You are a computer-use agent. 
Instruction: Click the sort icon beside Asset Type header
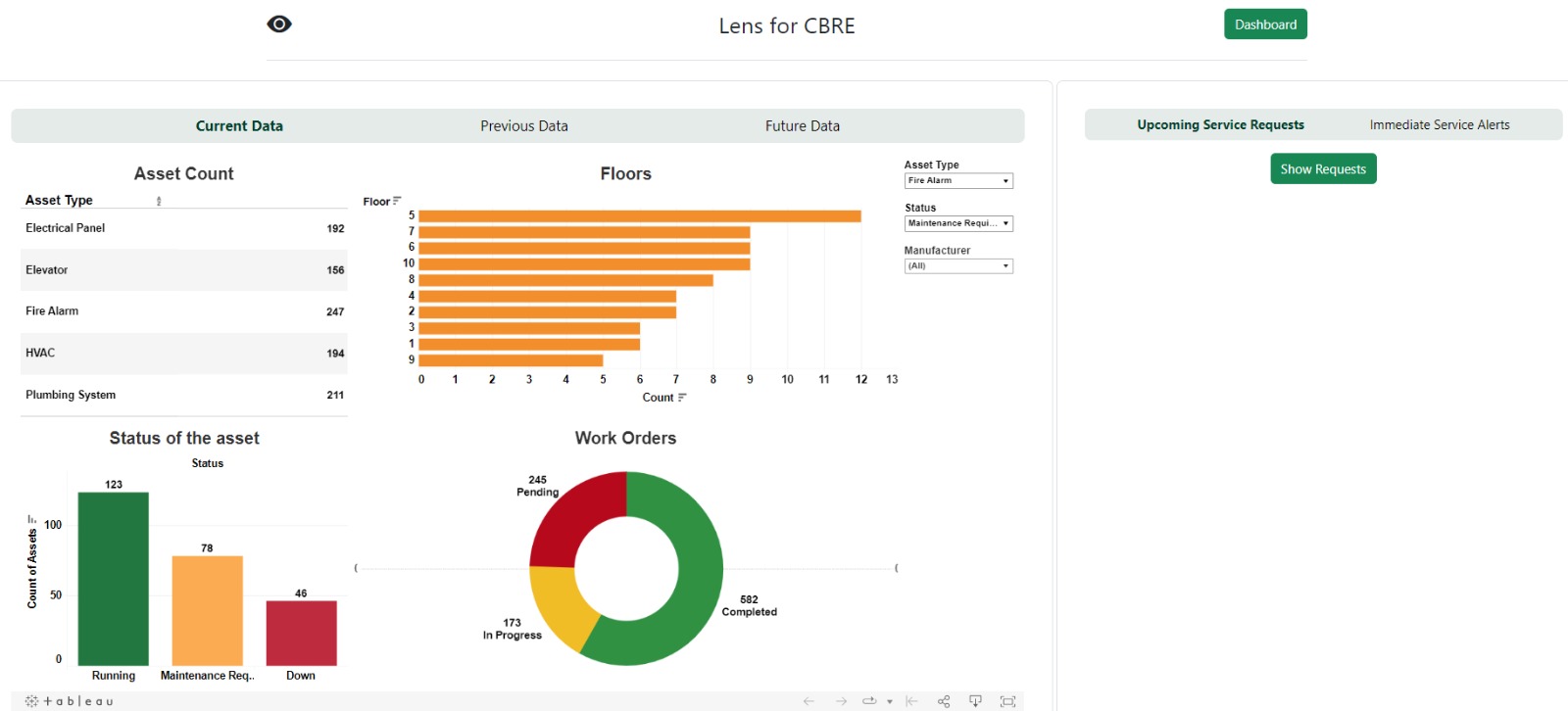click(159, 201)
